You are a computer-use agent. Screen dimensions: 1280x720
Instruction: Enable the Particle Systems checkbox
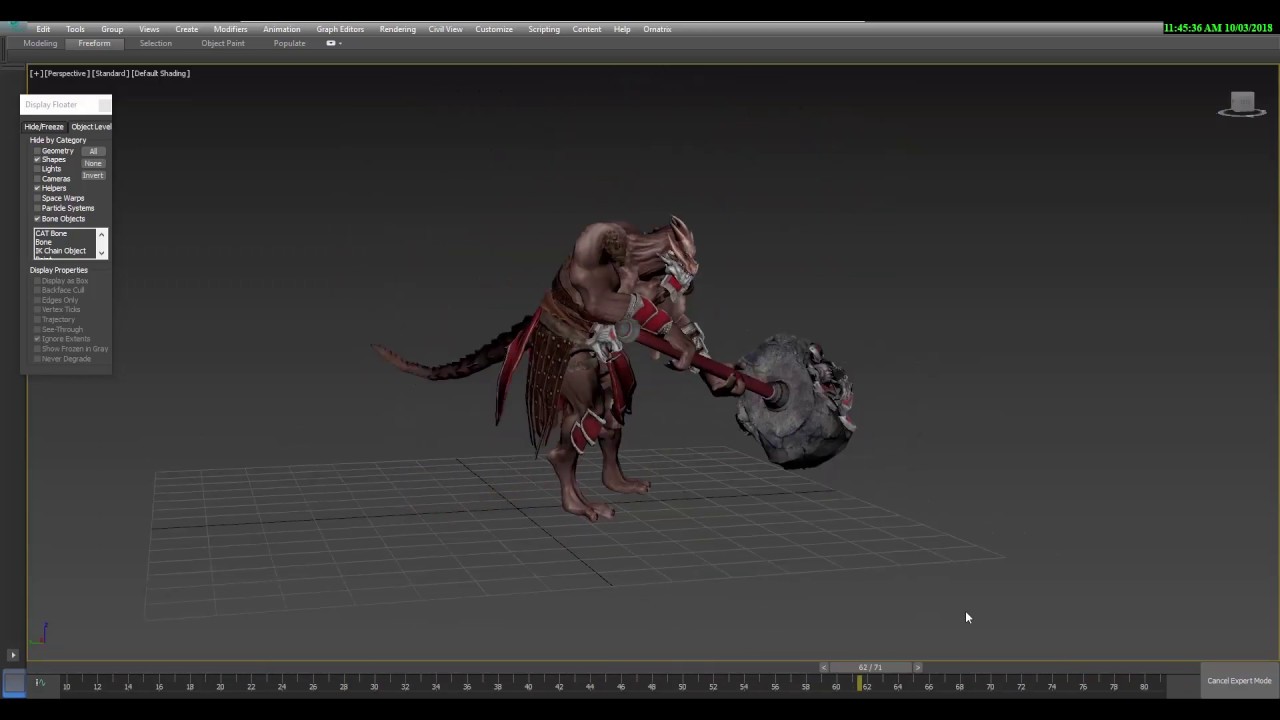(x=37, y=208)
